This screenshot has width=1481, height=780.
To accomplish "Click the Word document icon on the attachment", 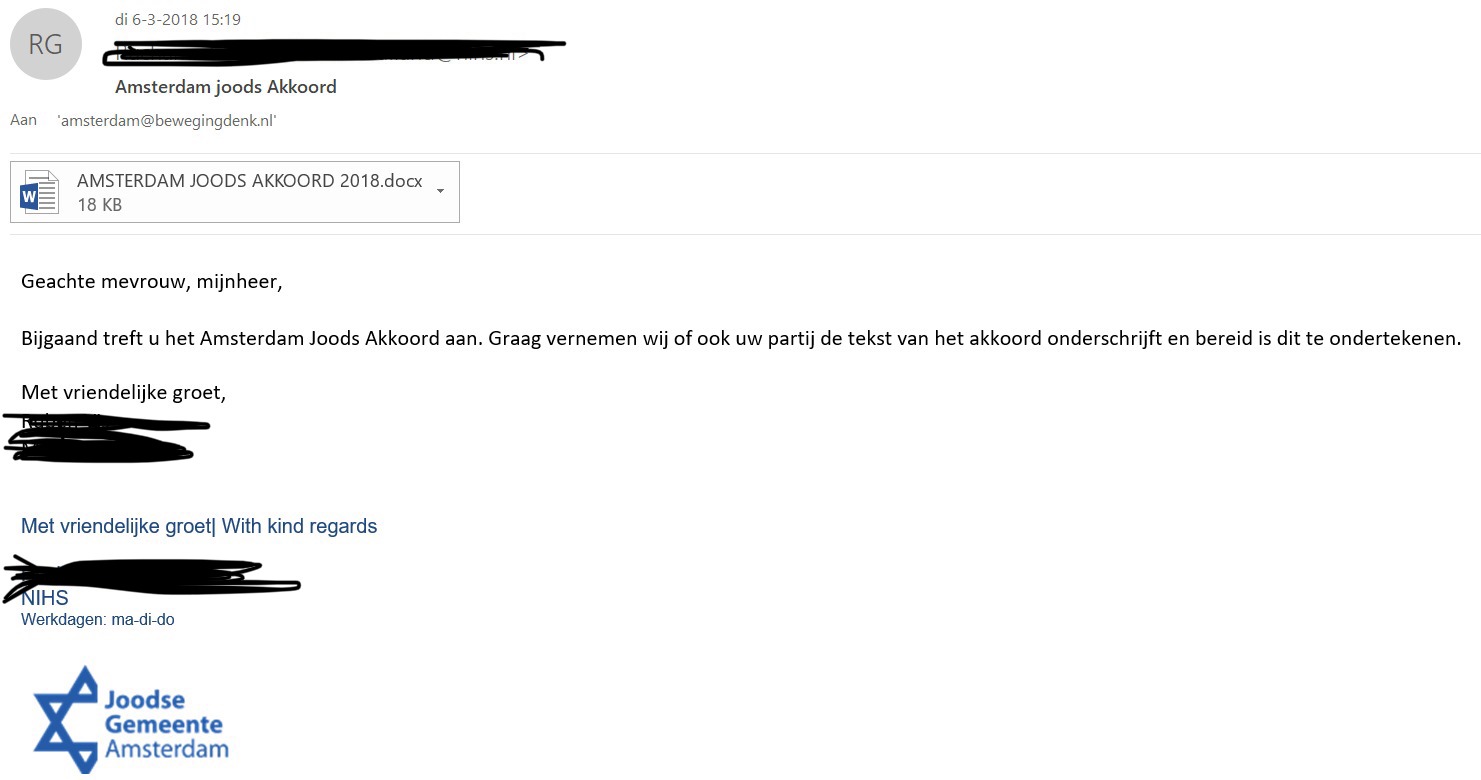I will tap(40, 192).
